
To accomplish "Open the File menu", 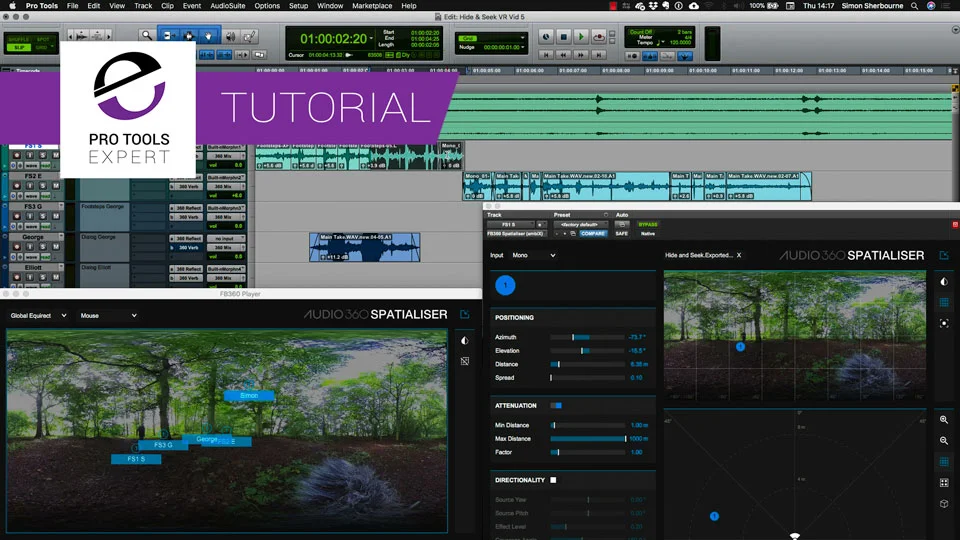I will click(72, 6).
